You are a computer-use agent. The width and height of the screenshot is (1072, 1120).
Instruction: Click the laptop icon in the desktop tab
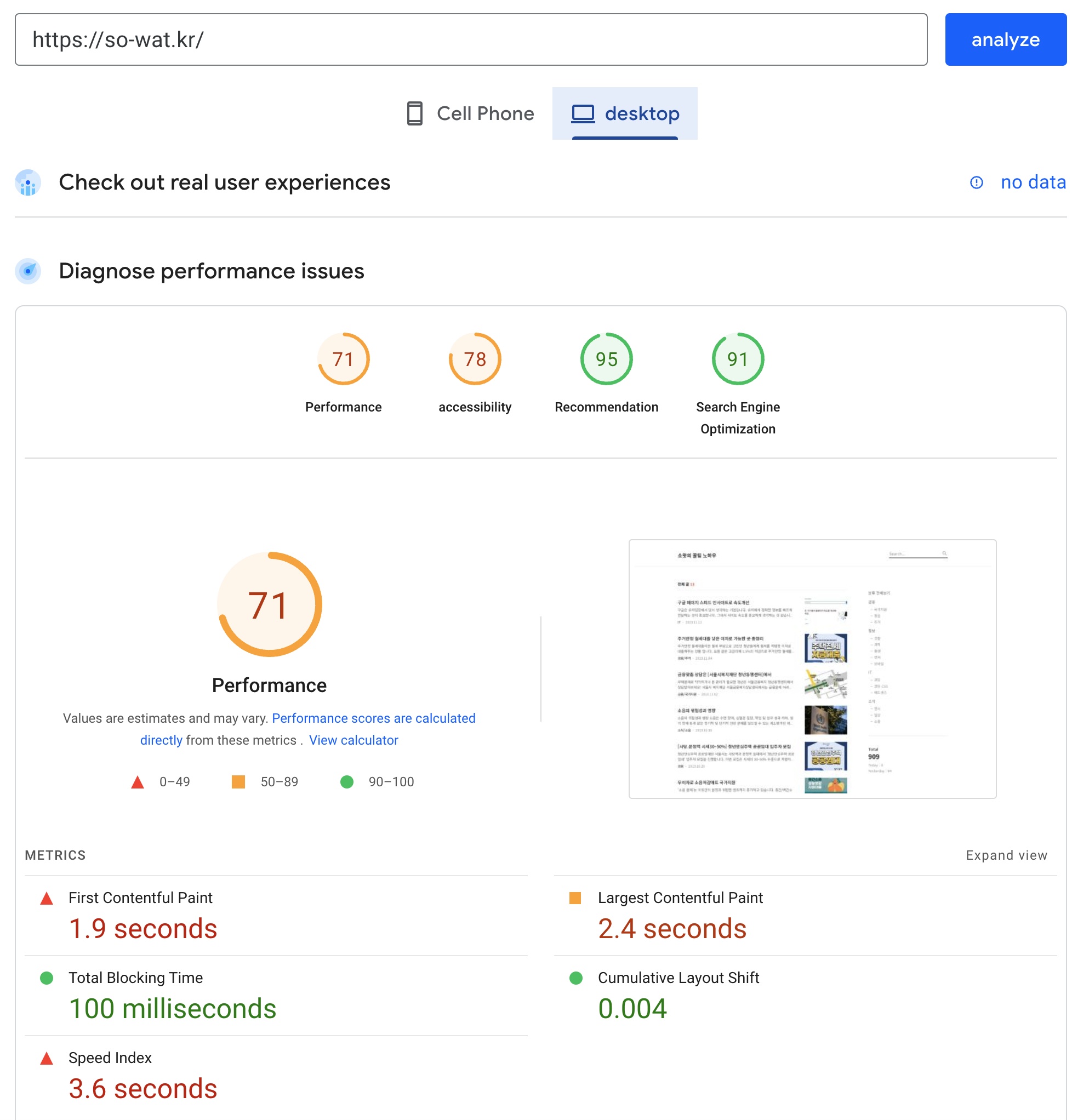pyautogui.click(x=583, y=113)
